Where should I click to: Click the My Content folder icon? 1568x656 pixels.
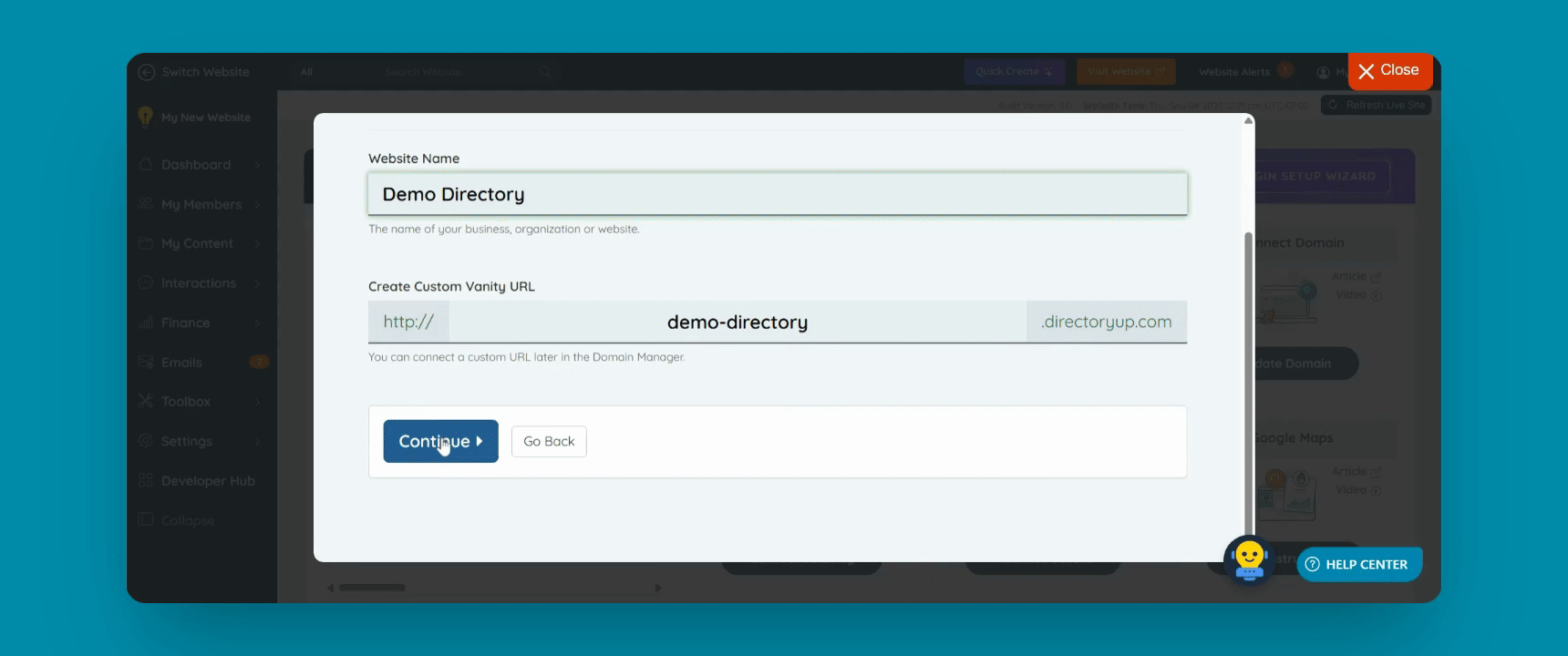coord(146,243)
